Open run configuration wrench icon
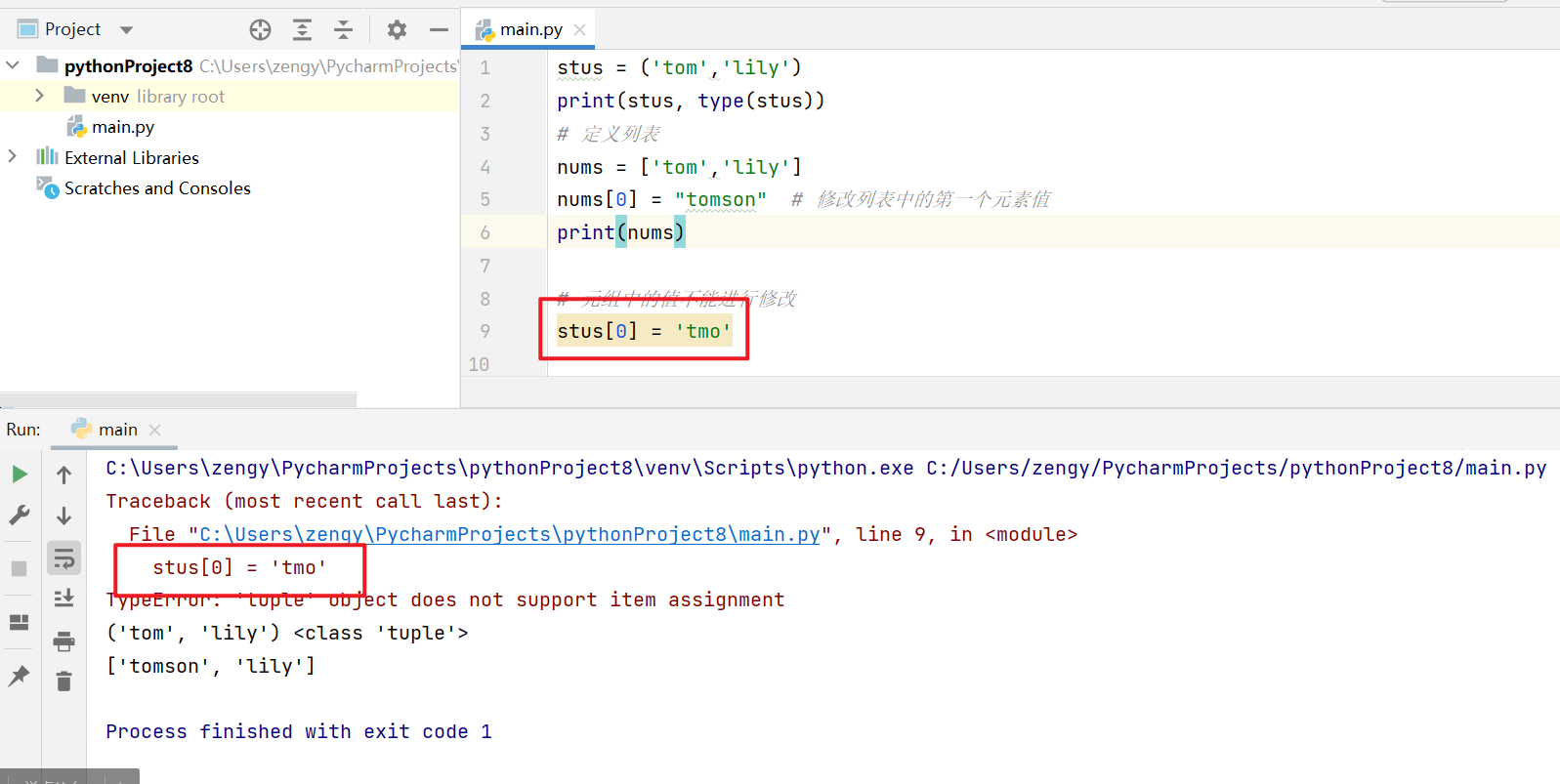 [x=20, y=515]
